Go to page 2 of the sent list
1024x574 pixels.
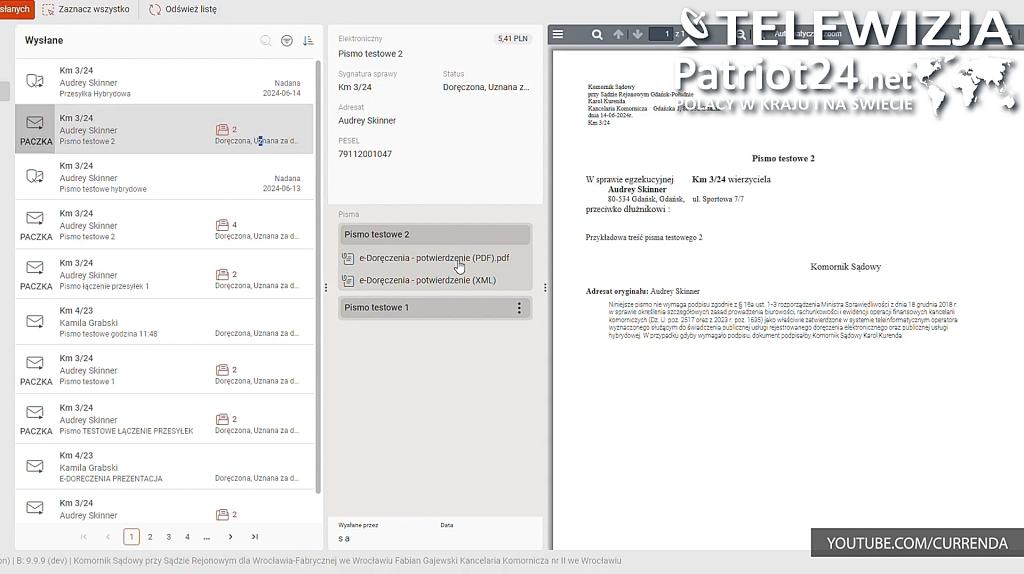tap(150, 537)
